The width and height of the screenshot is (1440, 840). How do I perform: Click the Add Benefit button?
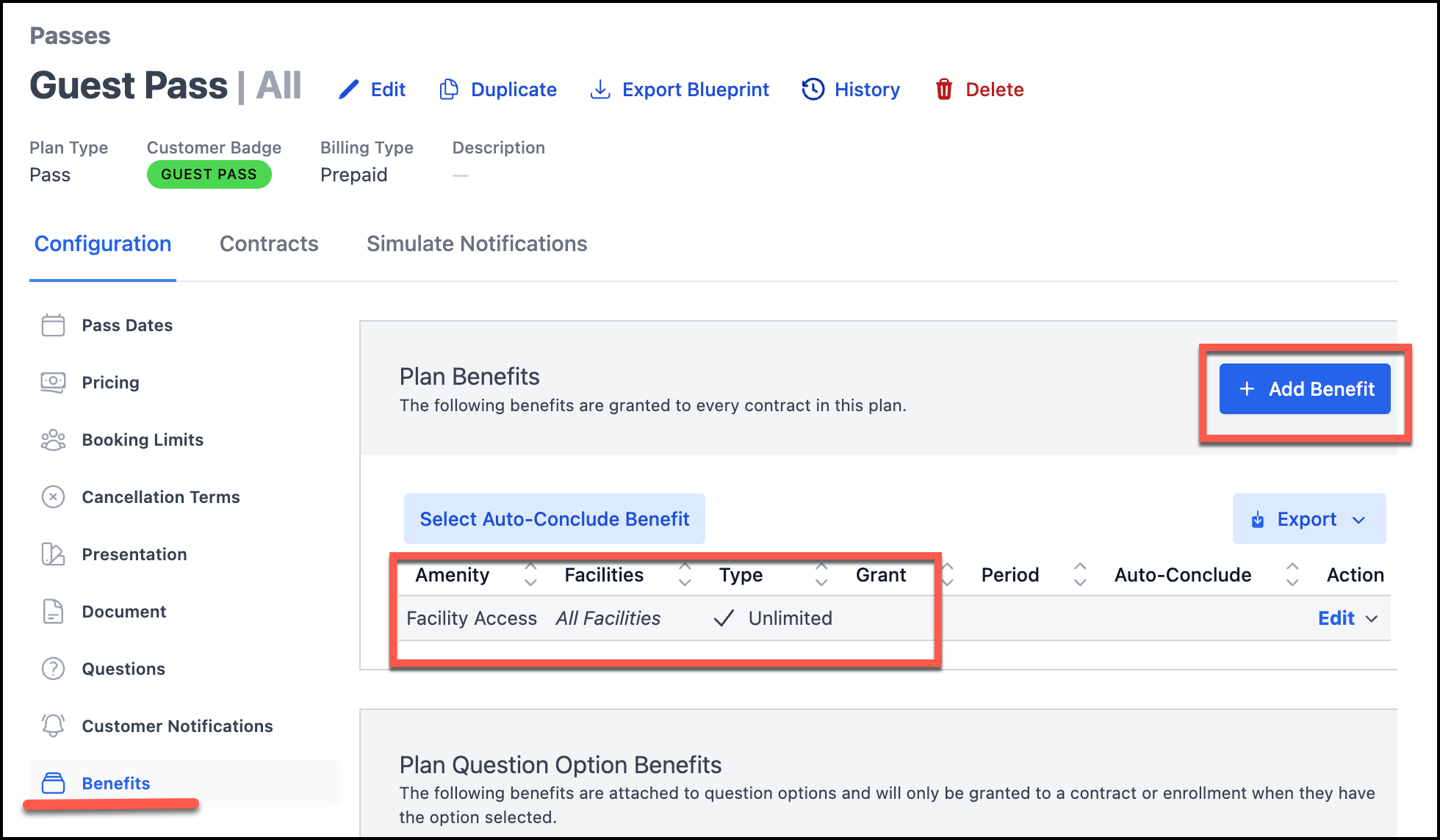tap(1305, 389)
